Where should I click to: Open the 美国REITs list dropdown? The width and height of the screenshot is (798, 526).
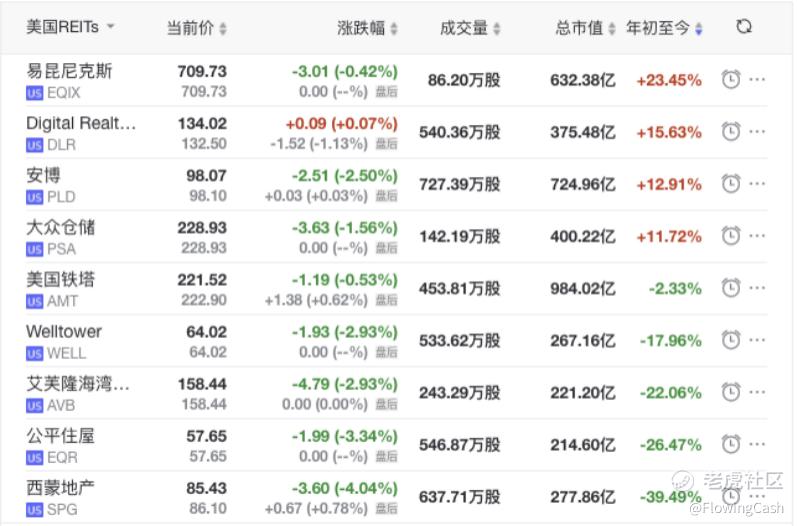coord(70,27)
